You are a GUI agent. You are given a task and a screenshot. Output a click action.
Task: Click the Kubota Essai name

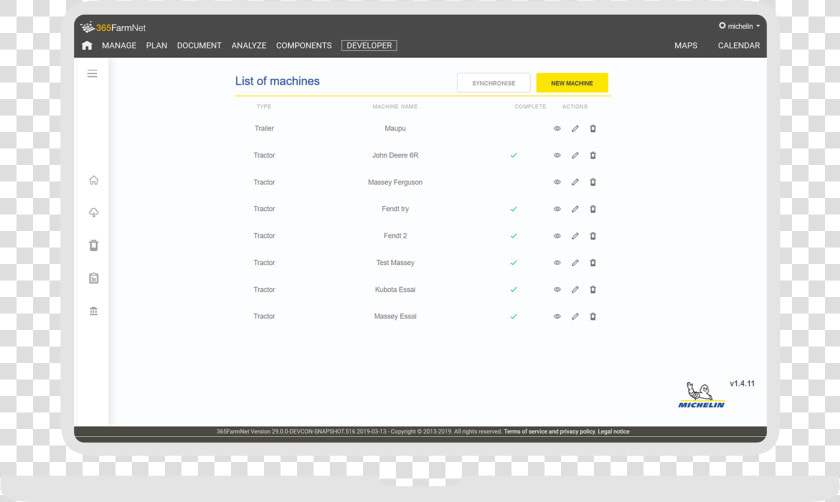(395, 289)
